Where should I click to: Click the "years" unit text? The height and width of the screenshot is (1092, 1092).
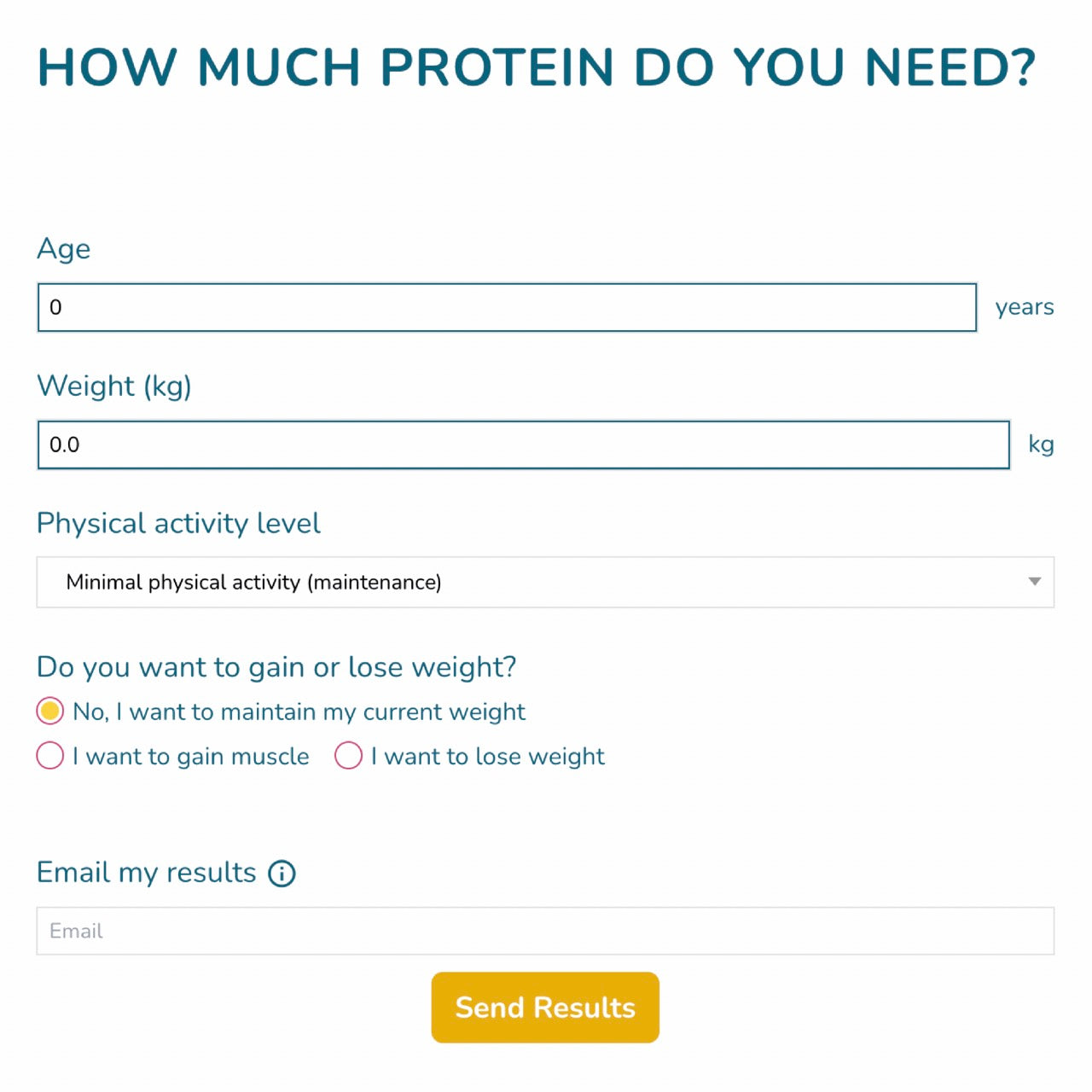pyautogui.click(x=1024, y=307)
